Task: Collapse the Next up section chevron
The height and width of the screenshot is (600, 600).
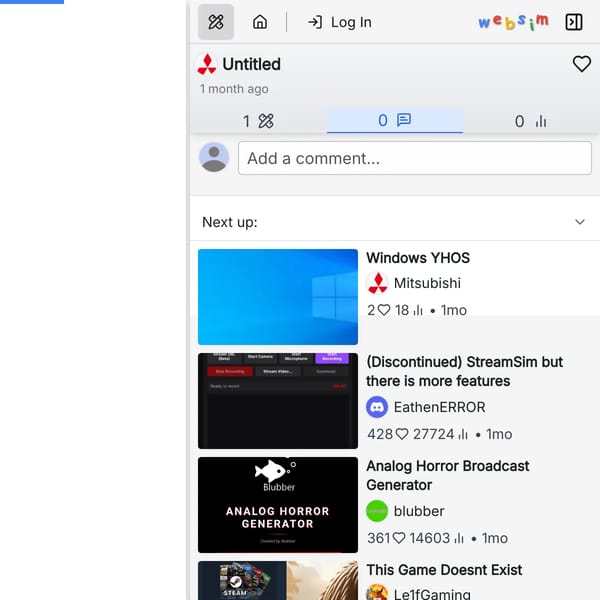Action: tap(580, 222)
